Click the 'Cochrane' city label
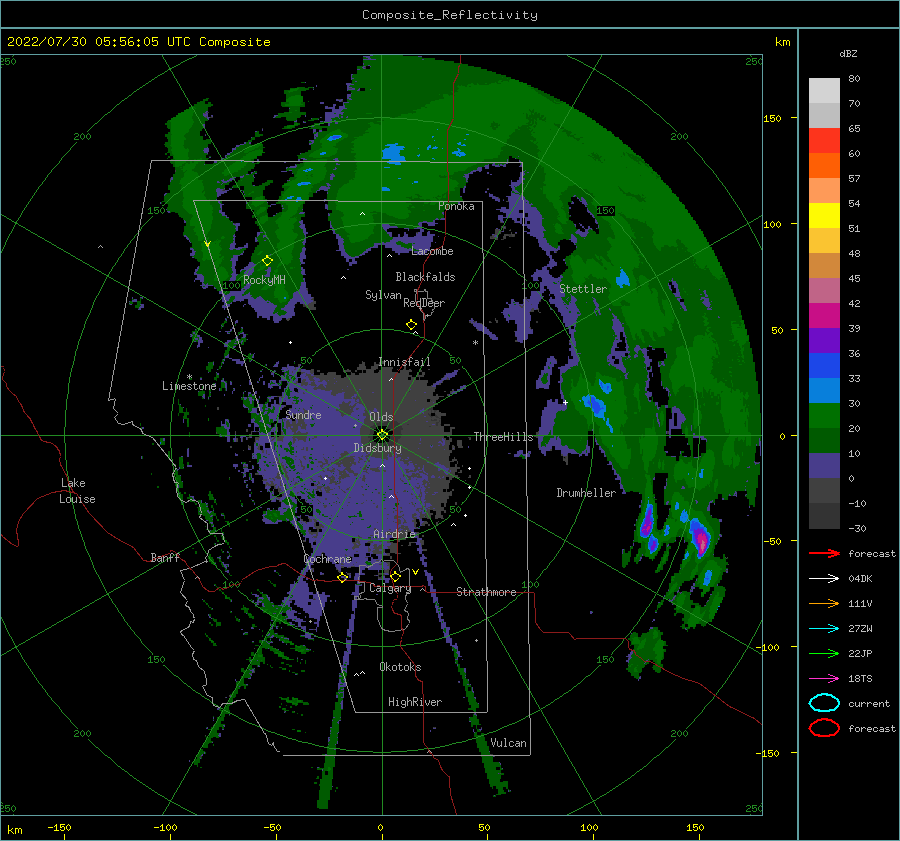The height and width of the screenshot is (841, 900). pyautogui.click(x=327, y=559)
